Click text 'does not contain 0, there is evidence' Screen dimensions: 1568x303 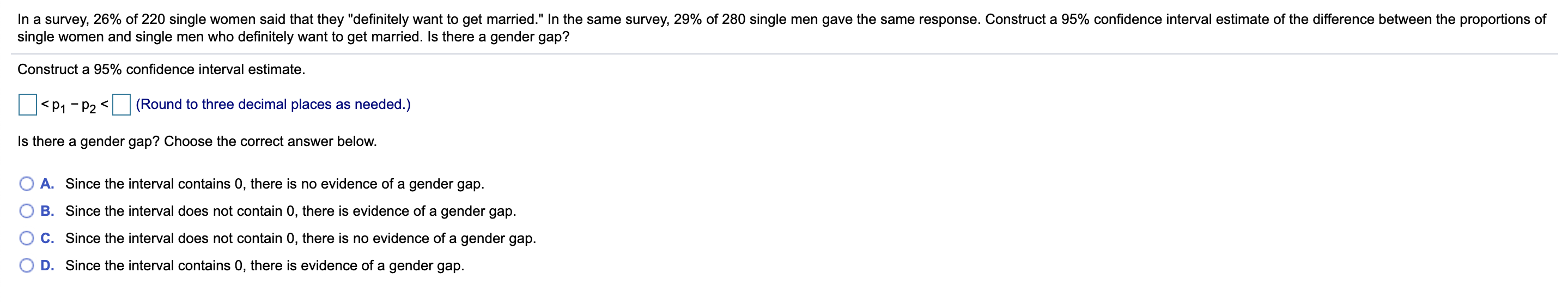click(291, 211)
